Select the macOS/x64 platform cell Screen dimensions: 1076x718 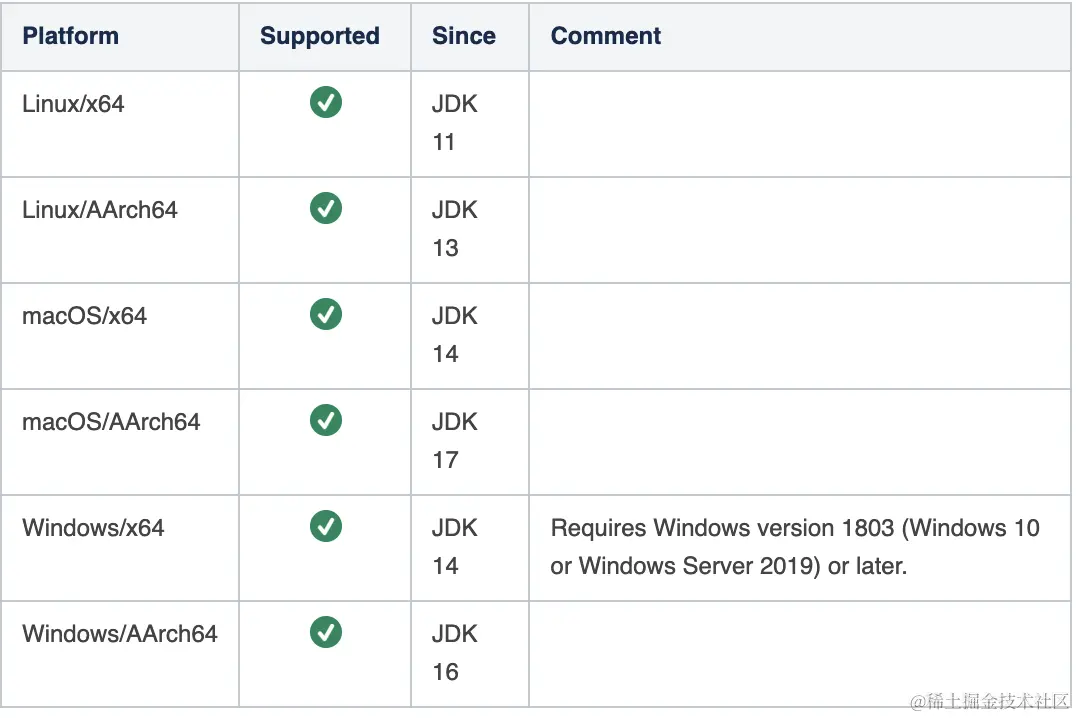(x=84, y=316)
